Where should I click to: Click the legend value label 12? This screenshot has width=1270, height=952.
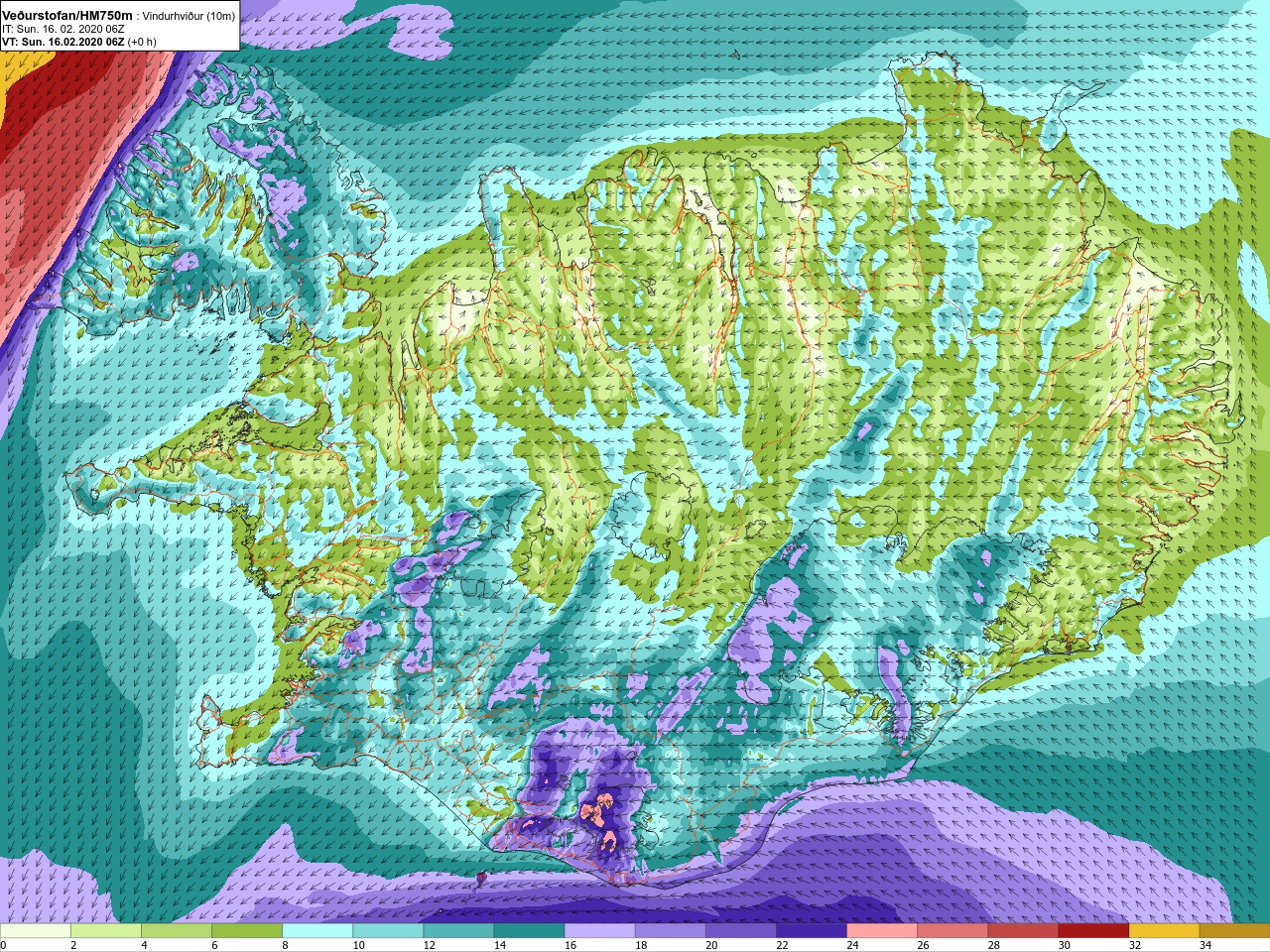tap(429, 945)
